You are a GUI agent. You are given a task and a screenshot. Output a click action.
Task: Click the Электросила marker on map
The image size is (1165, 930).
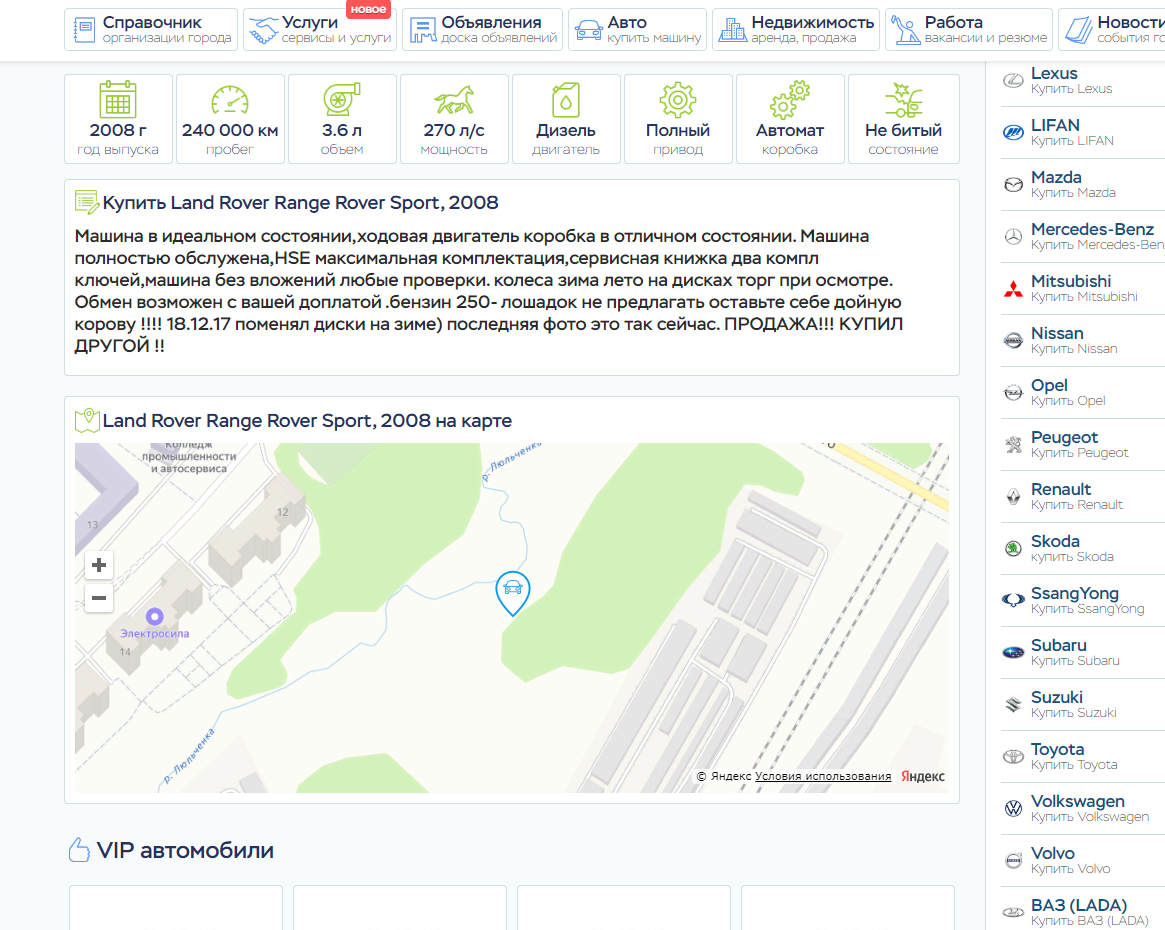click(x=154, y=617)
